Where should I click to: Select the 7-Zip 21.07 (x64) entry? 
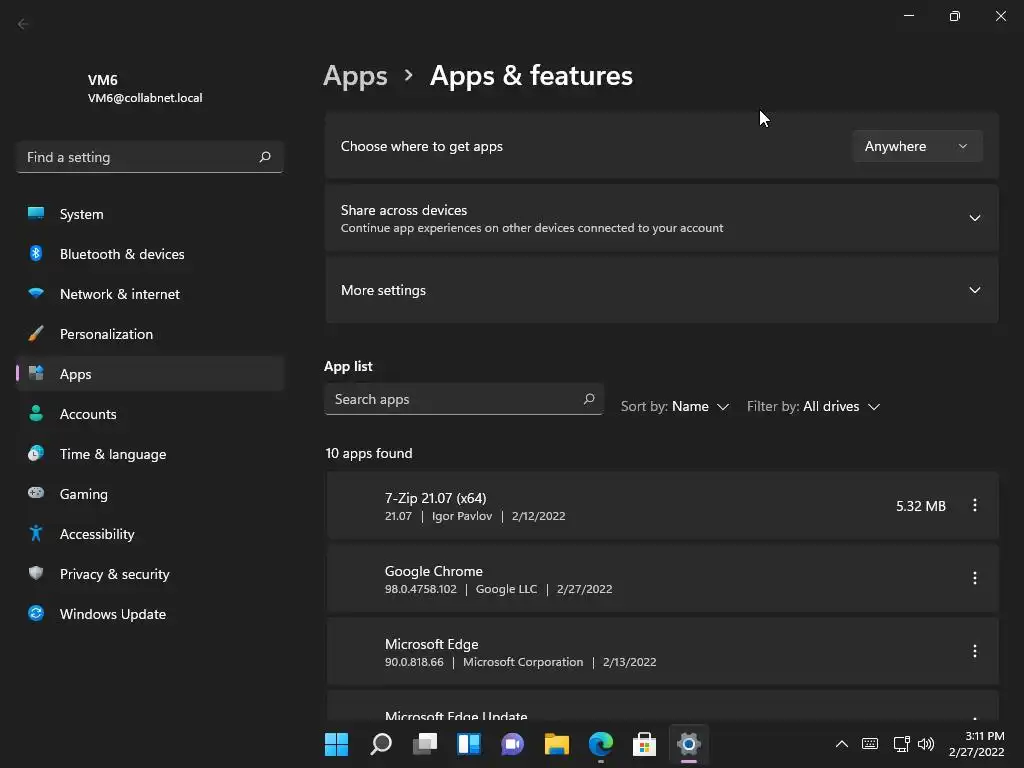(x=662, y=506)
